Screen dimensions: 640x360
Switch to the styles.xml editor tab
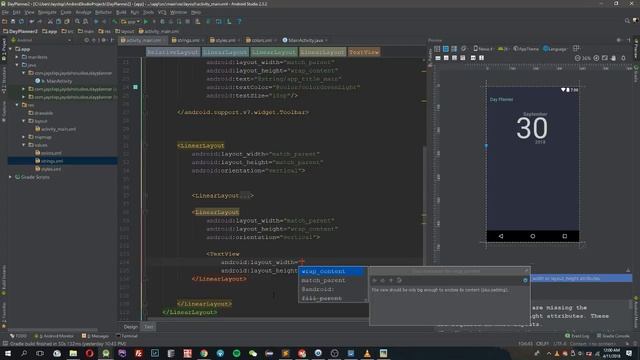click(223, 40)
